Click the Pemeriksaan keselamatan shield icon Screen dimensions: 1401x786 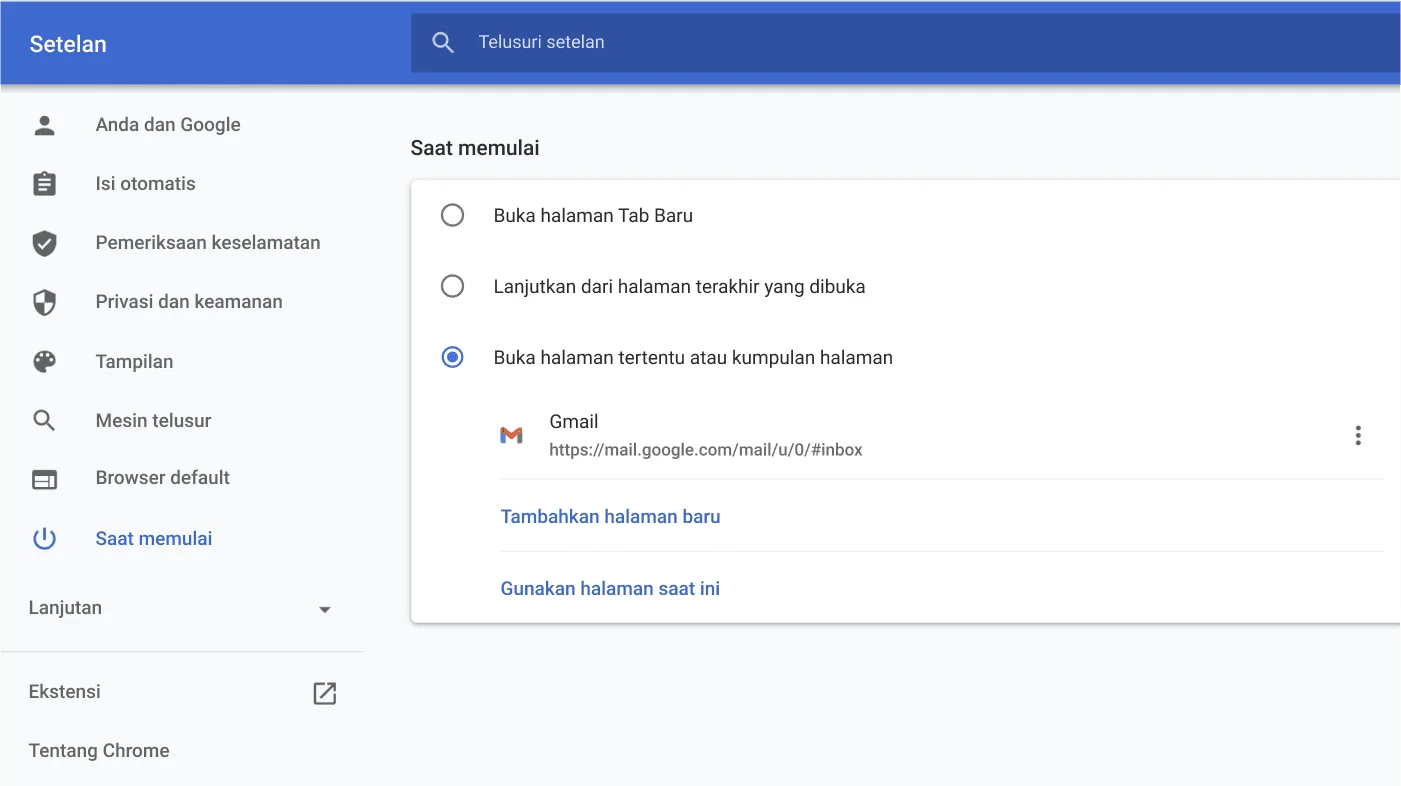[44, 242]
